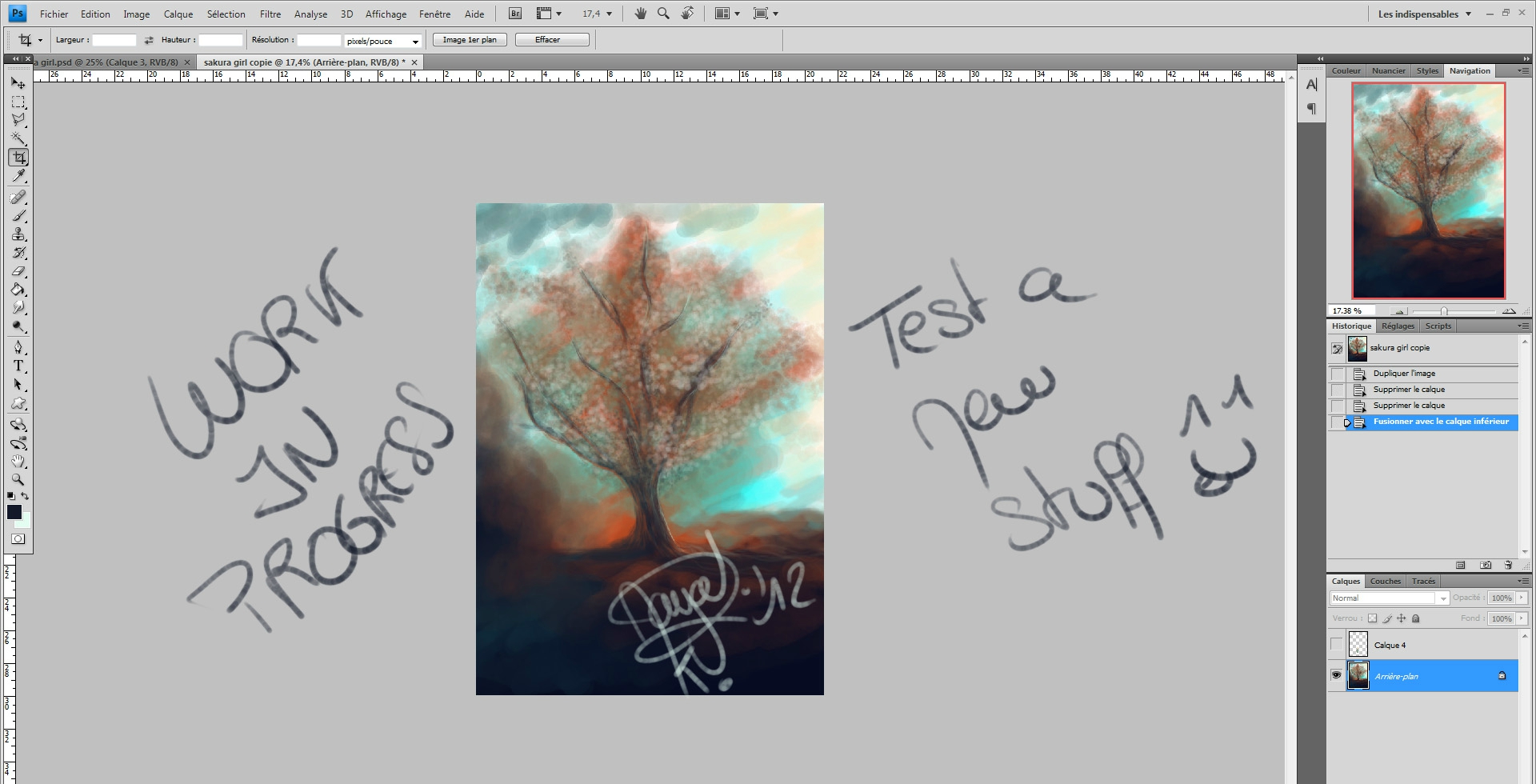Click the Rotate View tool in application bar
The height and width of the screenshot is (784, 1536).
[x=687, y=14]
